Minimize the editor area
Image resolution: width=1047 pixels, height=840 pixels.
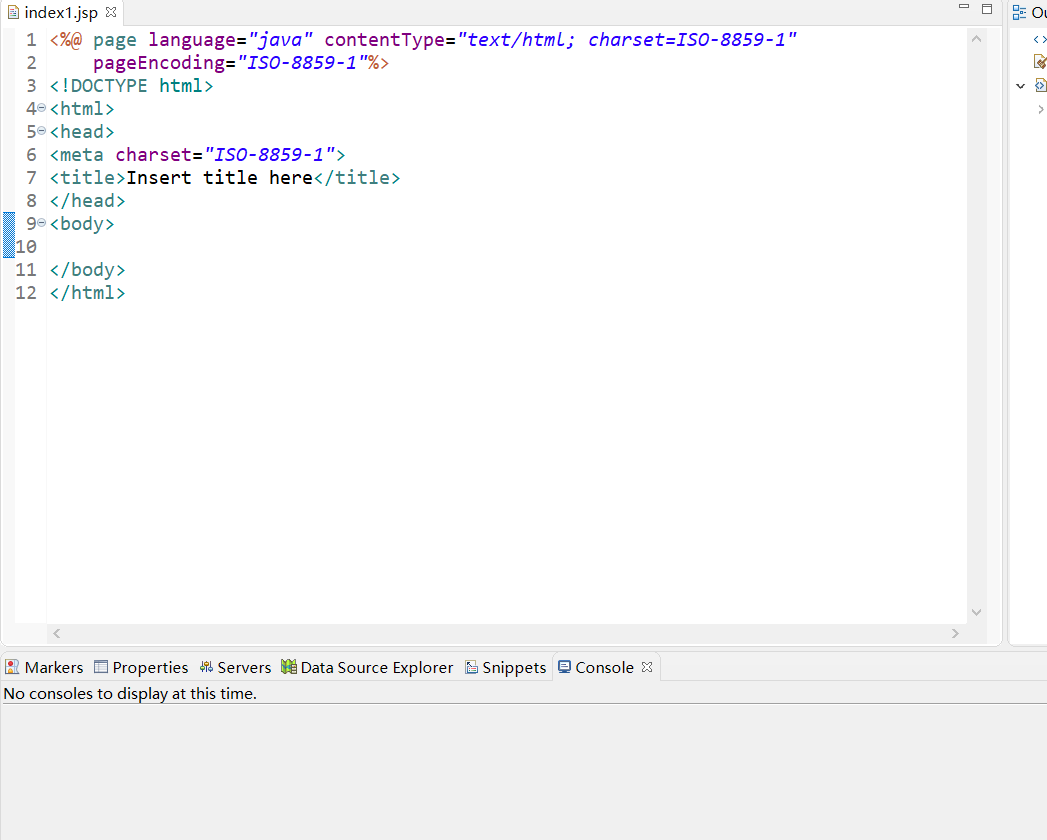coord(964,7)
